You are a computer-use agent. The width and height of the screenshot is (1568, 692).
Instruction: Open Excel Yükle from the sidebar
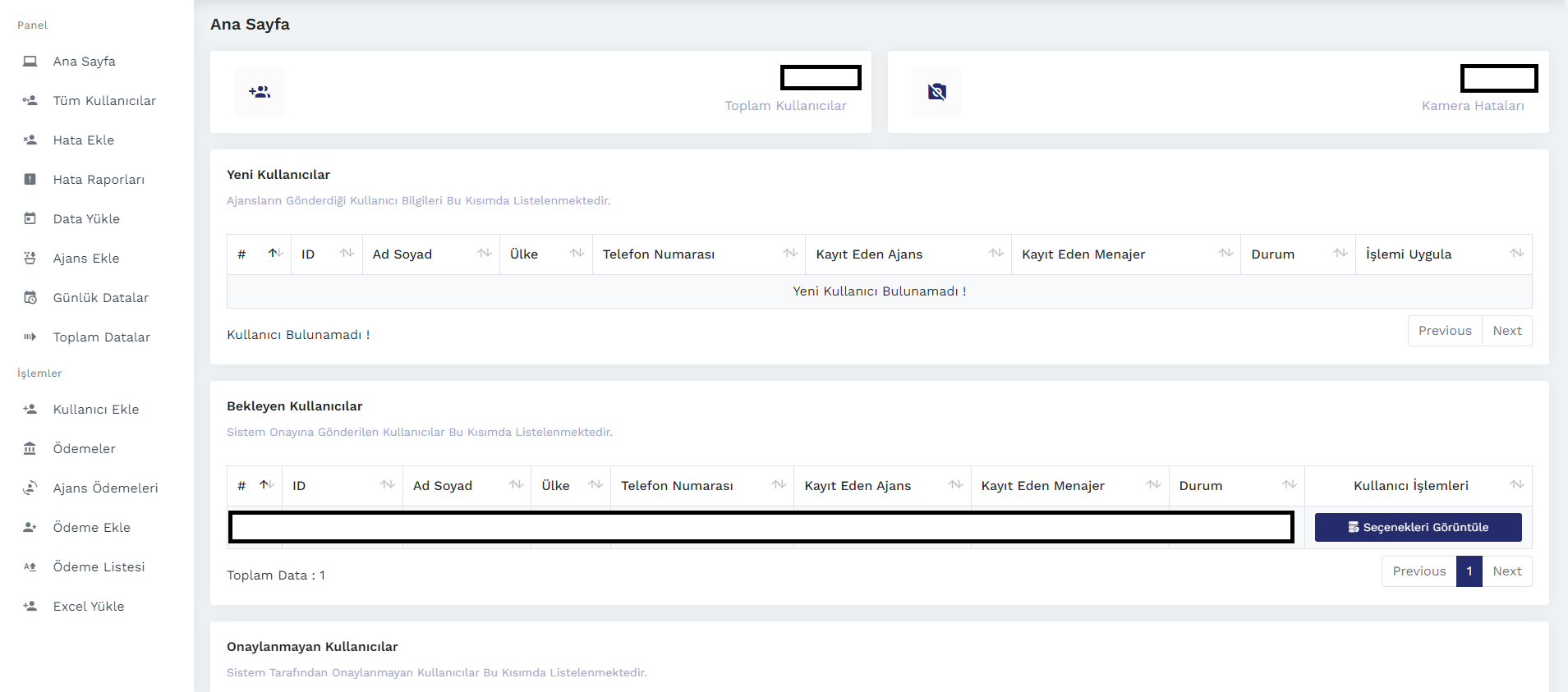(x=89, y=607)
